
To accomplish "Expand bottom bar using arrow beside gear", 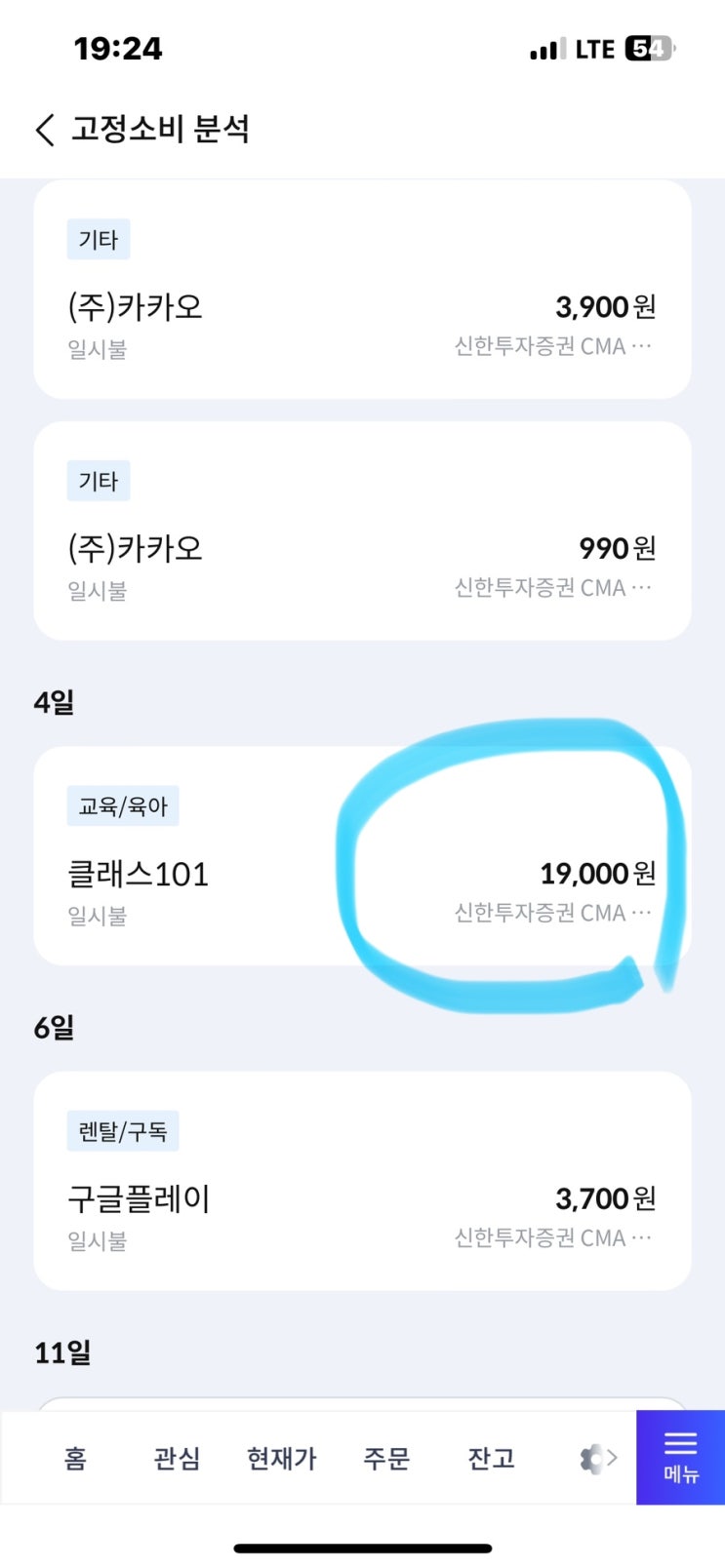I will (613, 1458).
